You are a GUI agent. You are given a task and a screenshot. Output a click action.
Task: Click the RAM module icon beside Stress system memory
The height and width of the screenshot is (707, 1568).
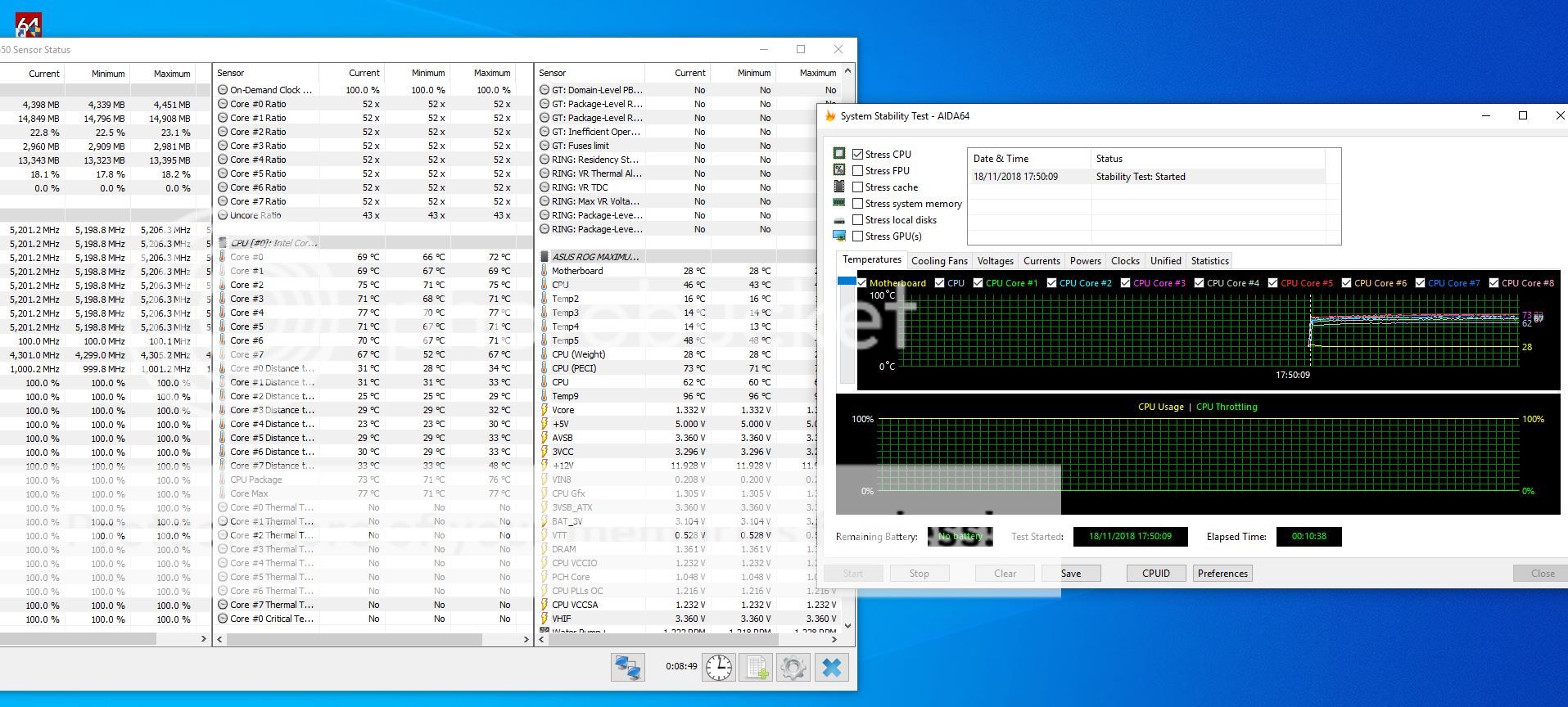click(x=839, y=203)
